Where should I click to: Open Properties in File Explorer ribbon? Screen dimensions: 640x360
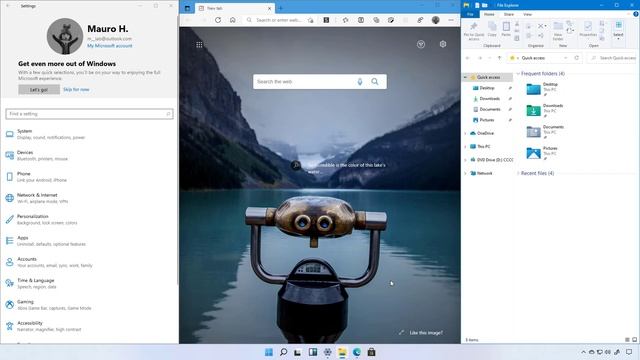click(x=588, y=29)
